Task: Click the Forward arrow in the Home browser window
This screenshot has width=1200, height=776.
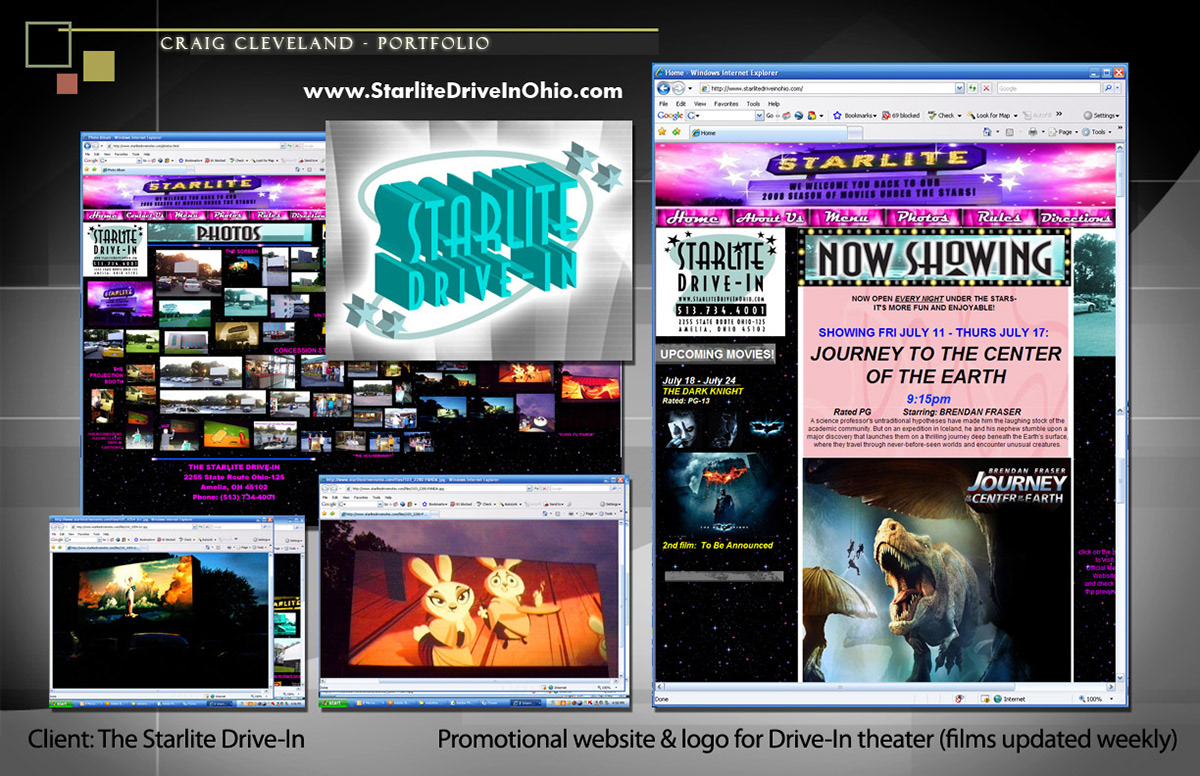Action: click(679, 89)
